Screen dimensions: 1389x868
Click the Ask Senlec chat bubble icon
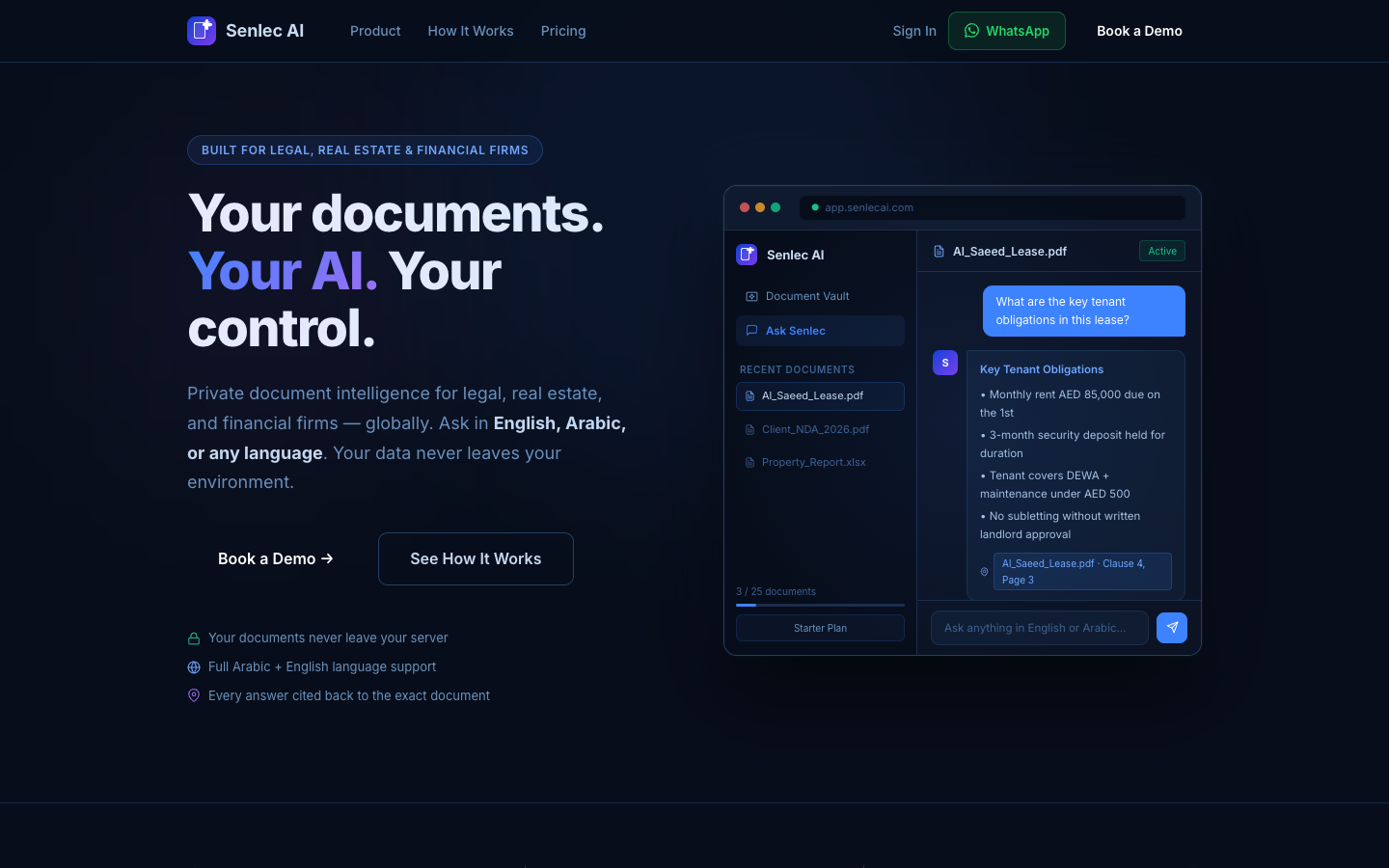751,331
